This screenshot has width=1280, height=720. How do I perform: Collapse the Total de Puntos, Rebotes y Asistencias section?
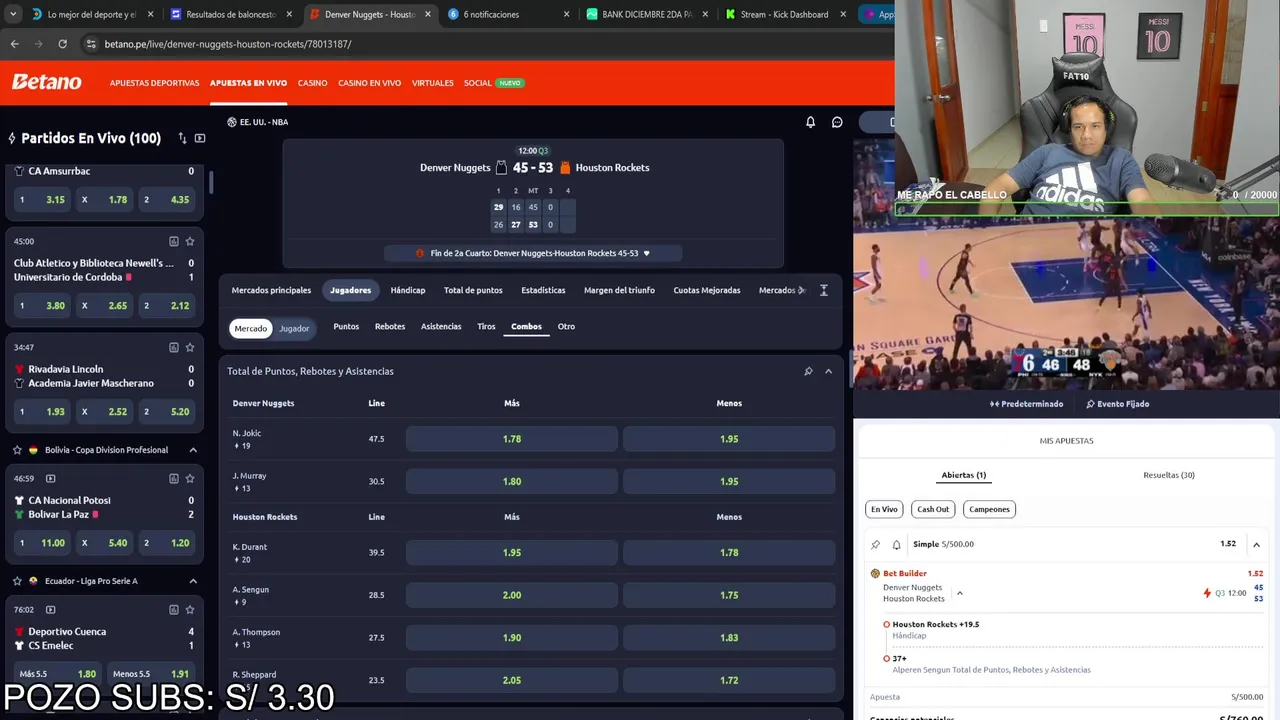click(828, 371)
